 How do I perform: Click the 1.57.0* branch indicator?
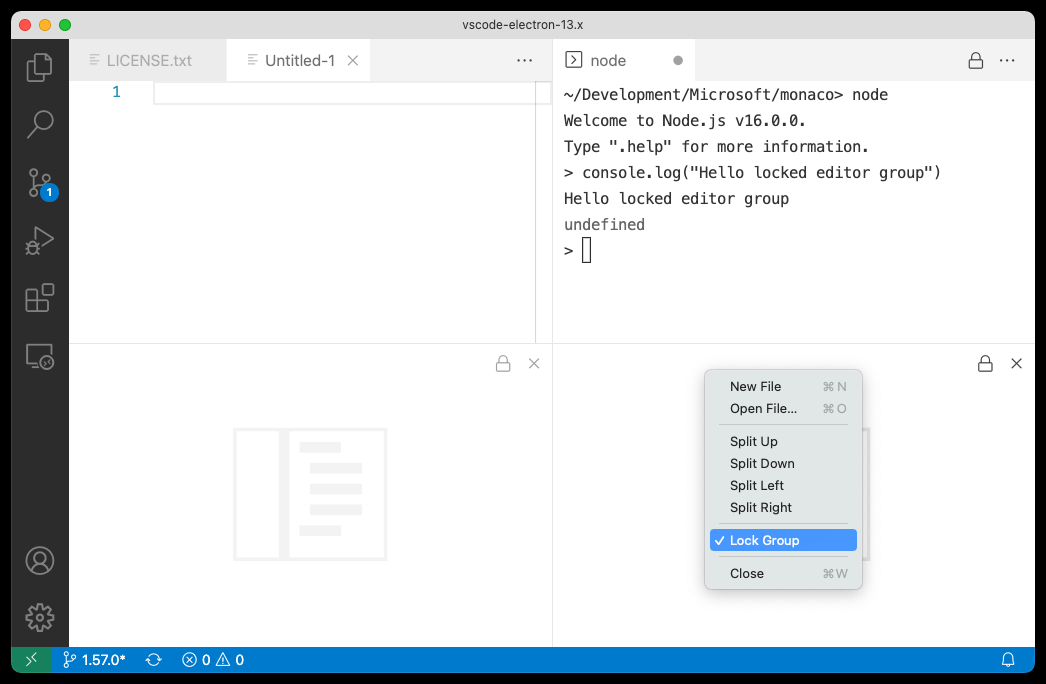95,660
